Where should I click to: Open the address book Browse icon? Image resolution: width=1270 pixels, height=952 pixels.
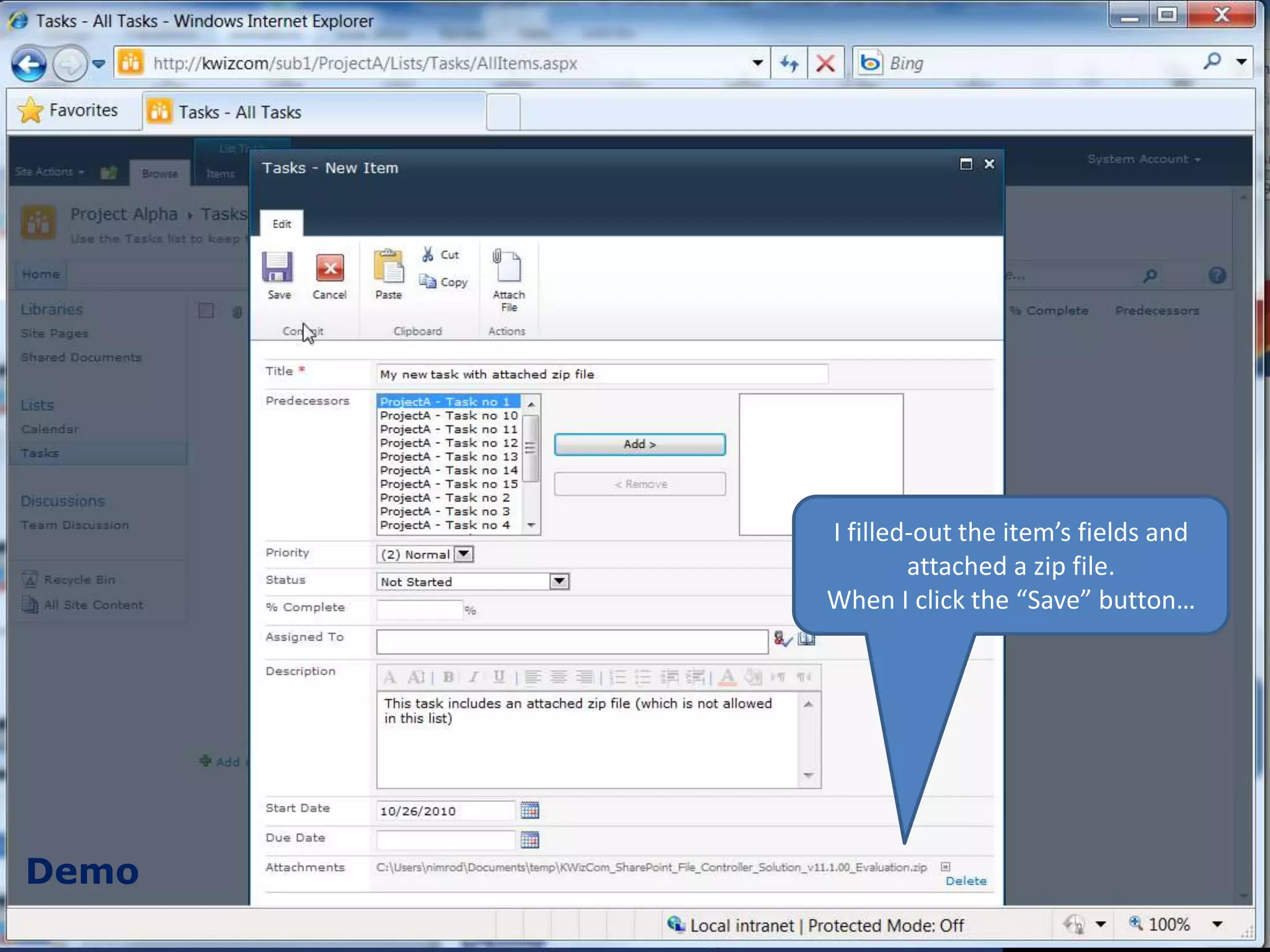coord(806,638)
